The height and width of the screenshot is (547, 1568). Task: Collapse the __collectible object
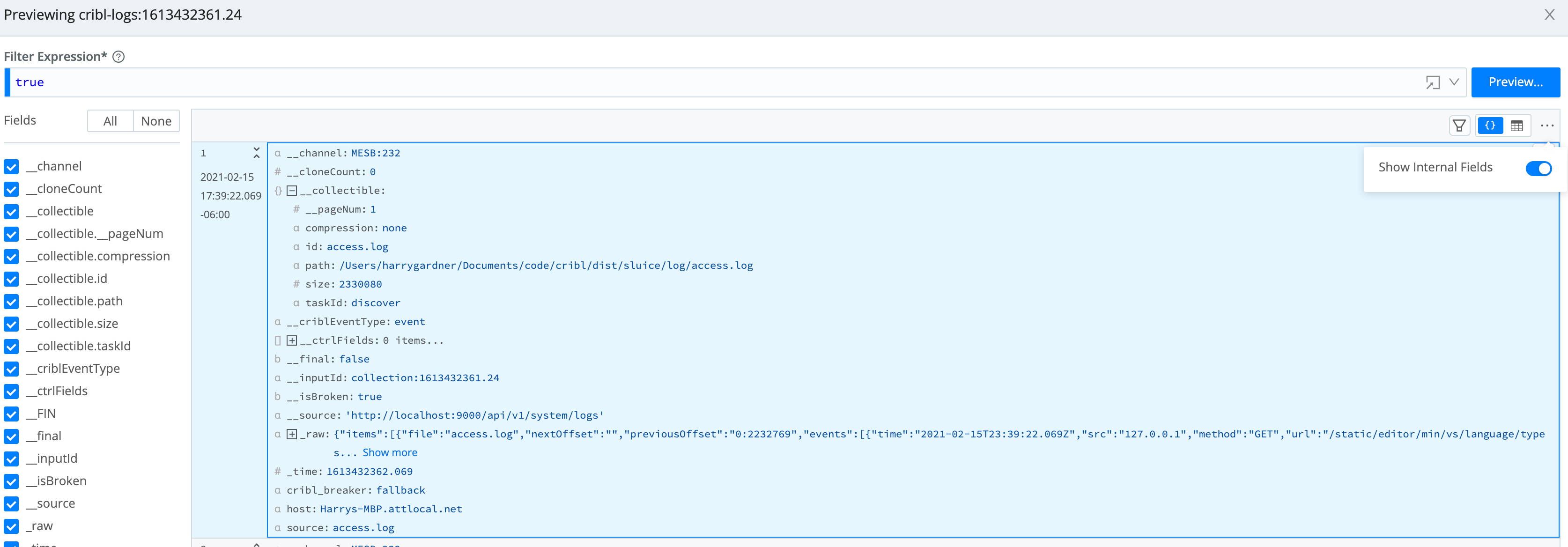[292, 191]
